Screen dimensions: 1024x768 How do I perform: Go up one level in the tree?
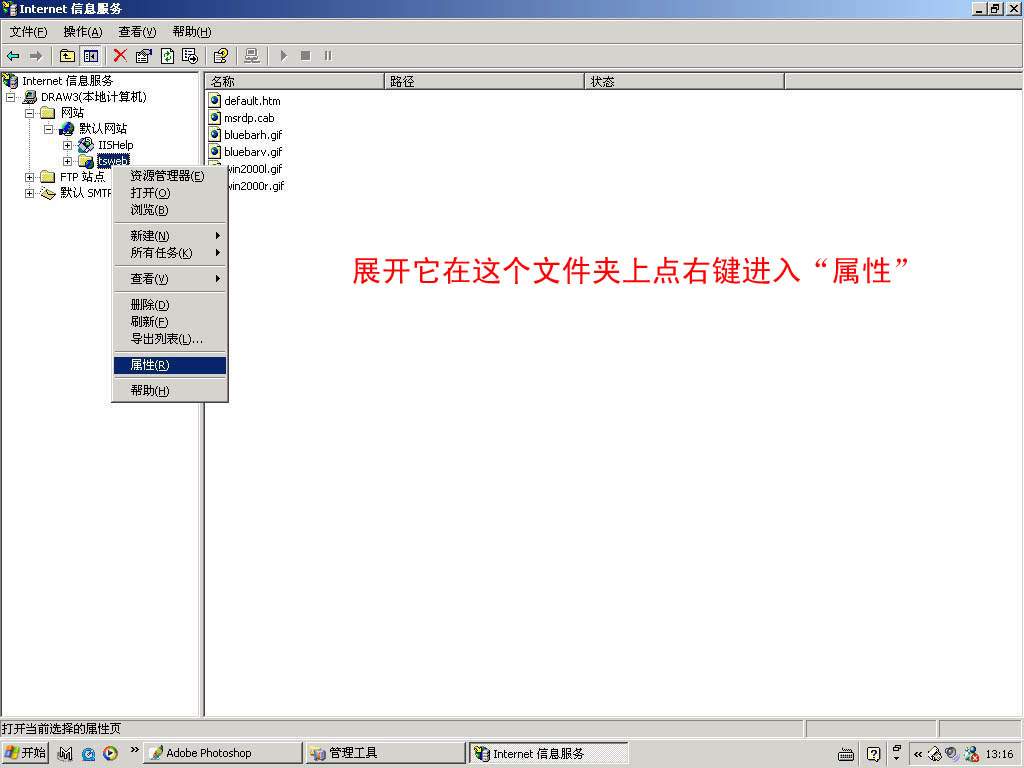coord(67,56)
